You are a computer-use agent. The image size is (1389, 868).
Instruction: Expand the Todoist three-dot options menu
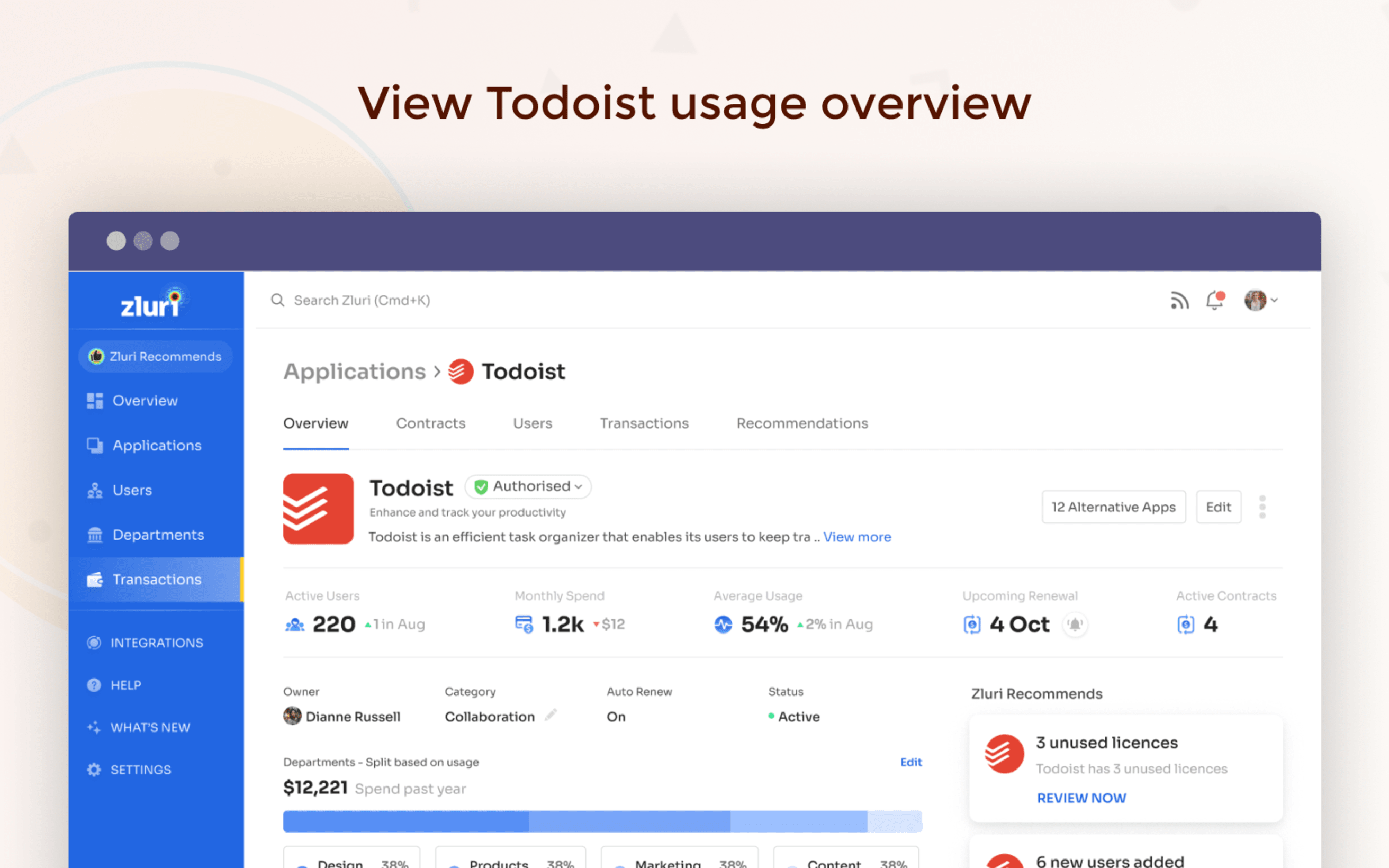[1263, 507]
